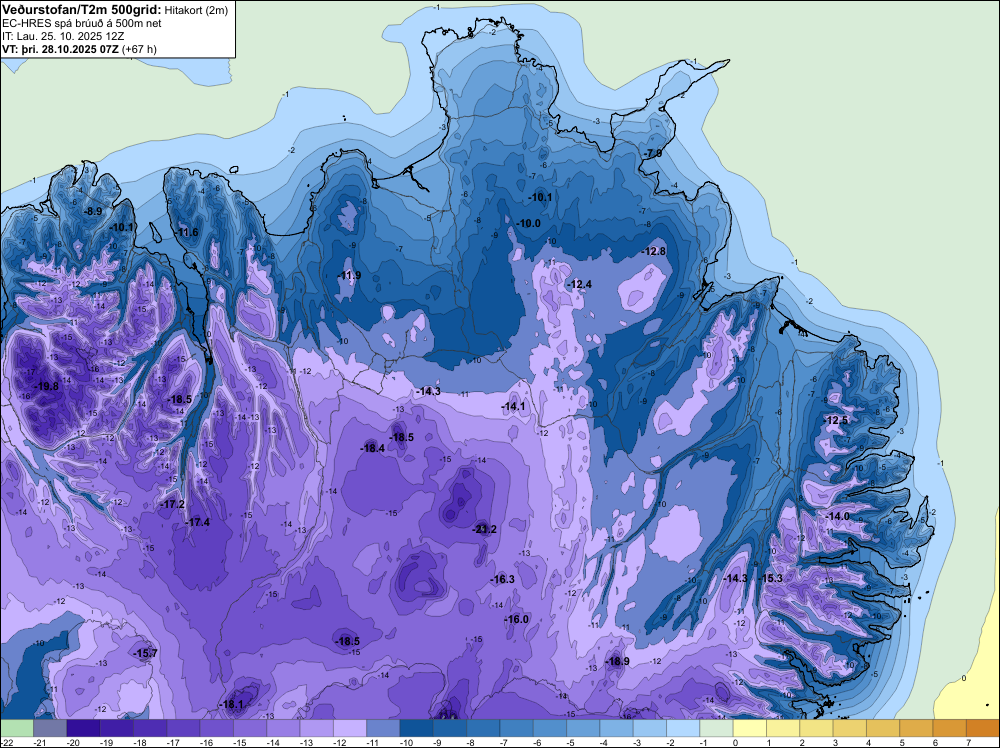Click the -16.3 temperature label

[x=503, y=579]
